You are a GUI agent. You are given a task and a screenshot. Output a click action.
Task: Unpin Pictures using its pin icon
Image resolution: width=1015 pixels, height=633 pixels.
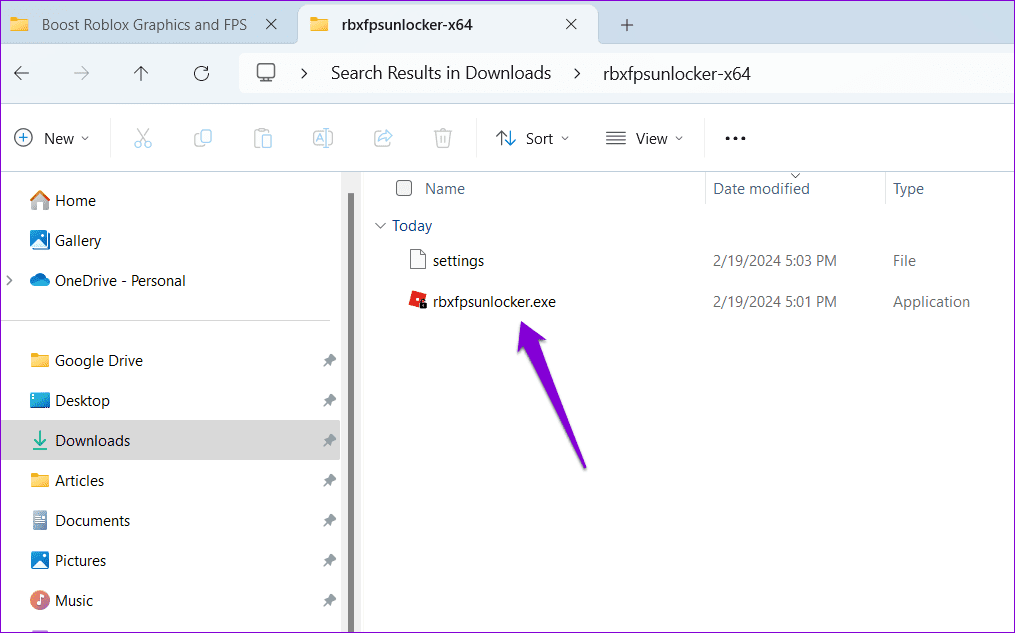click(x=329, y=561)
